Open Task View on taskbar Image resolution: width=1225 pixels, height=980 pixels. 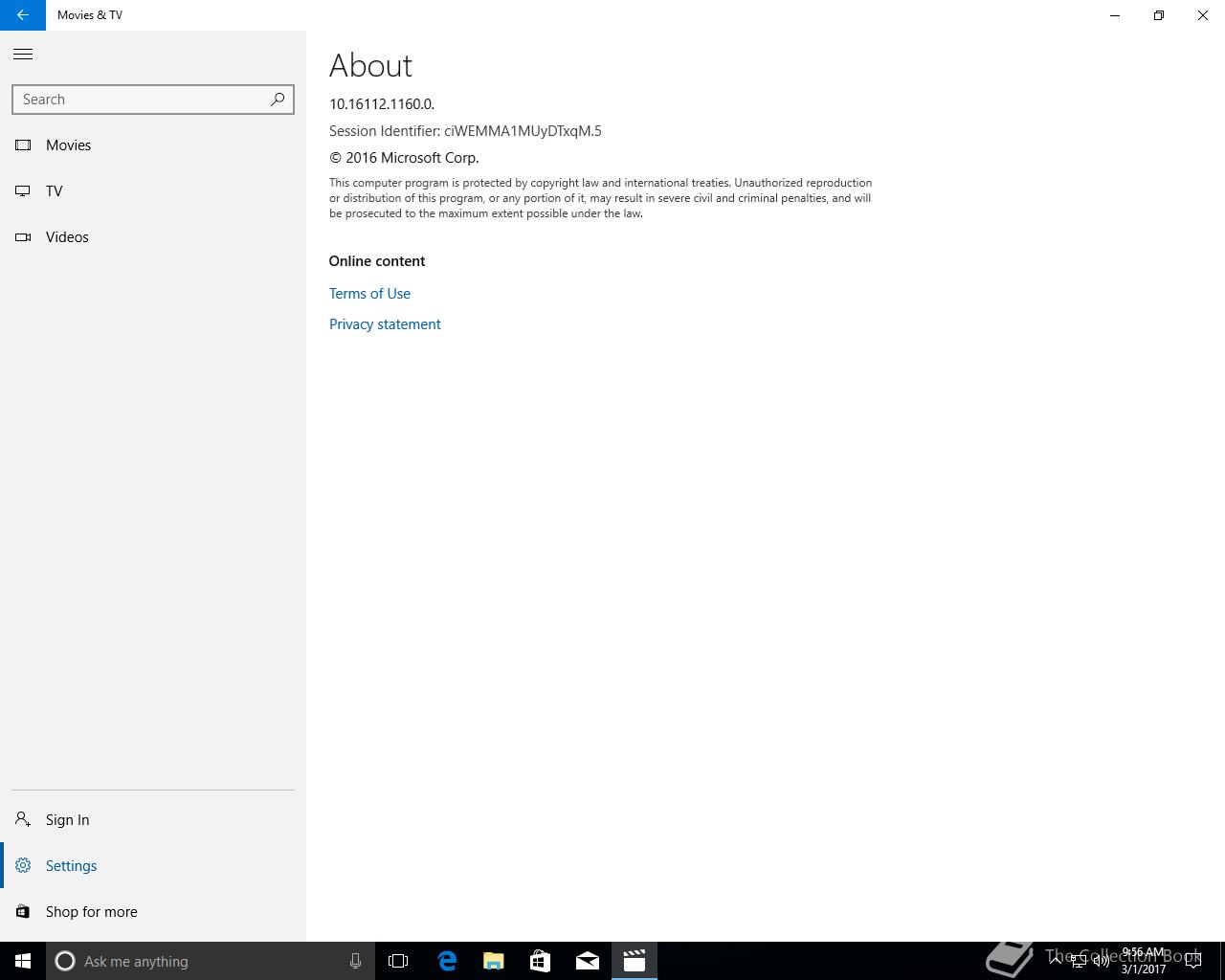[398, 961]
